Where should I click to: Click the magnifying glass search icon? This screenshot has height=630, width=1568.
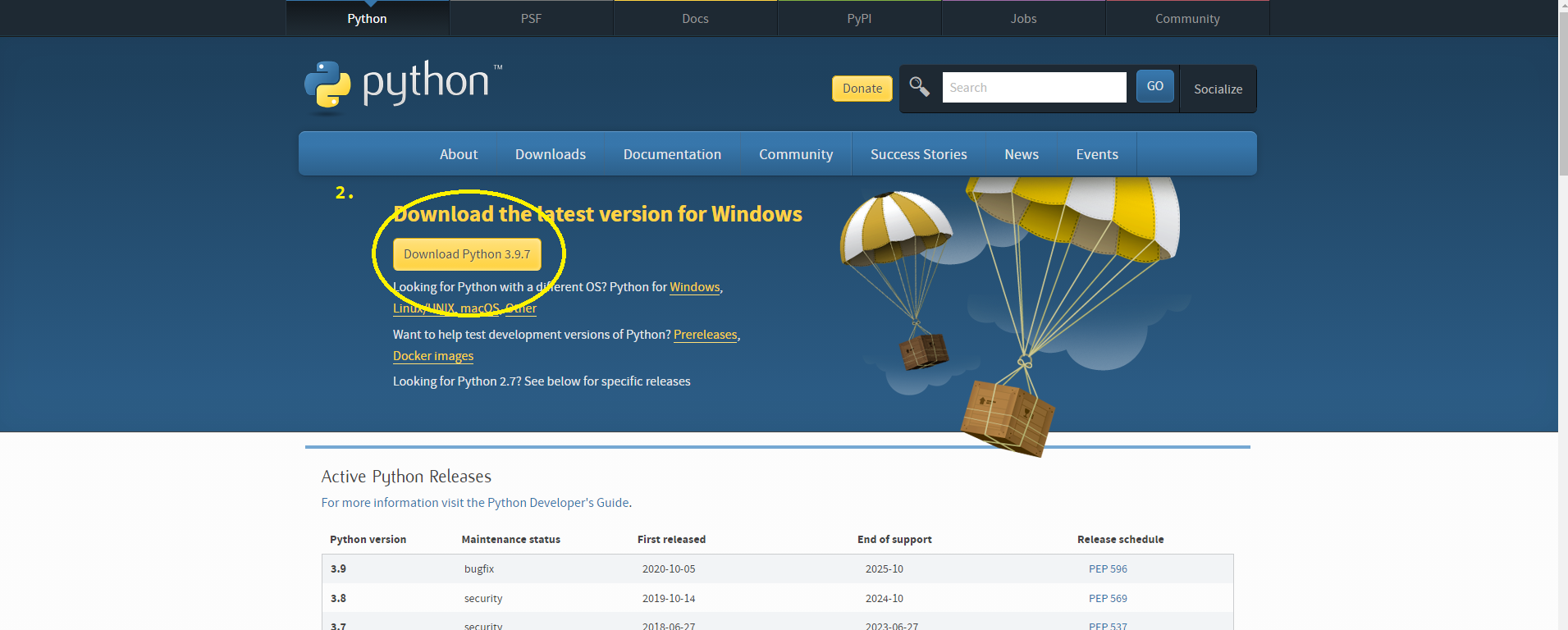coord(919,87)
